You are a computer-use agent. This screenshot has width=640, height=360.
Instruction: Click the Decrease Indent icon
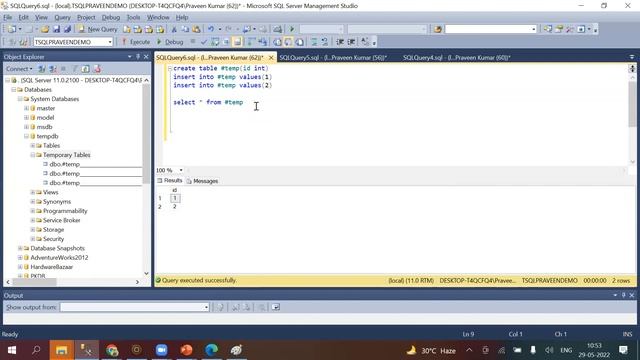(340, 42)
